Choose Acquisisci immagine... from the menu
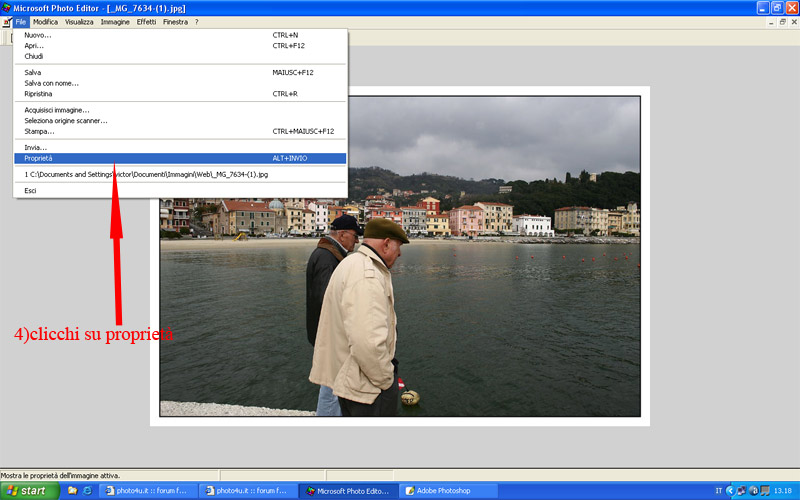 coord(57,110)
